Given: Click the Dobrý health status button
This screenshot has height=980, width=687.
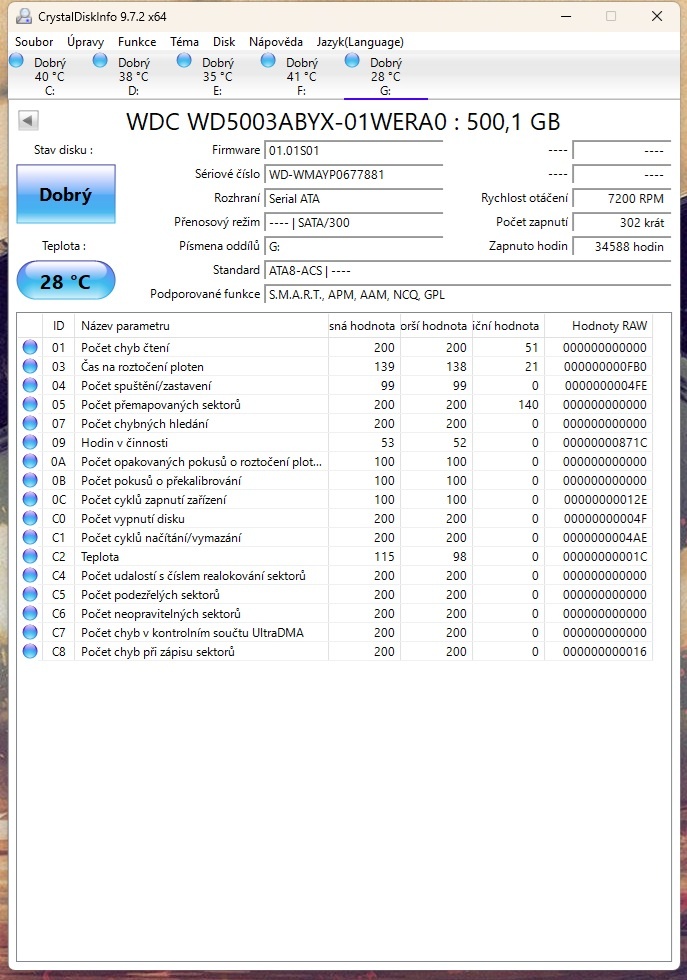Looking at the screenshot, I should click(66, 194).
